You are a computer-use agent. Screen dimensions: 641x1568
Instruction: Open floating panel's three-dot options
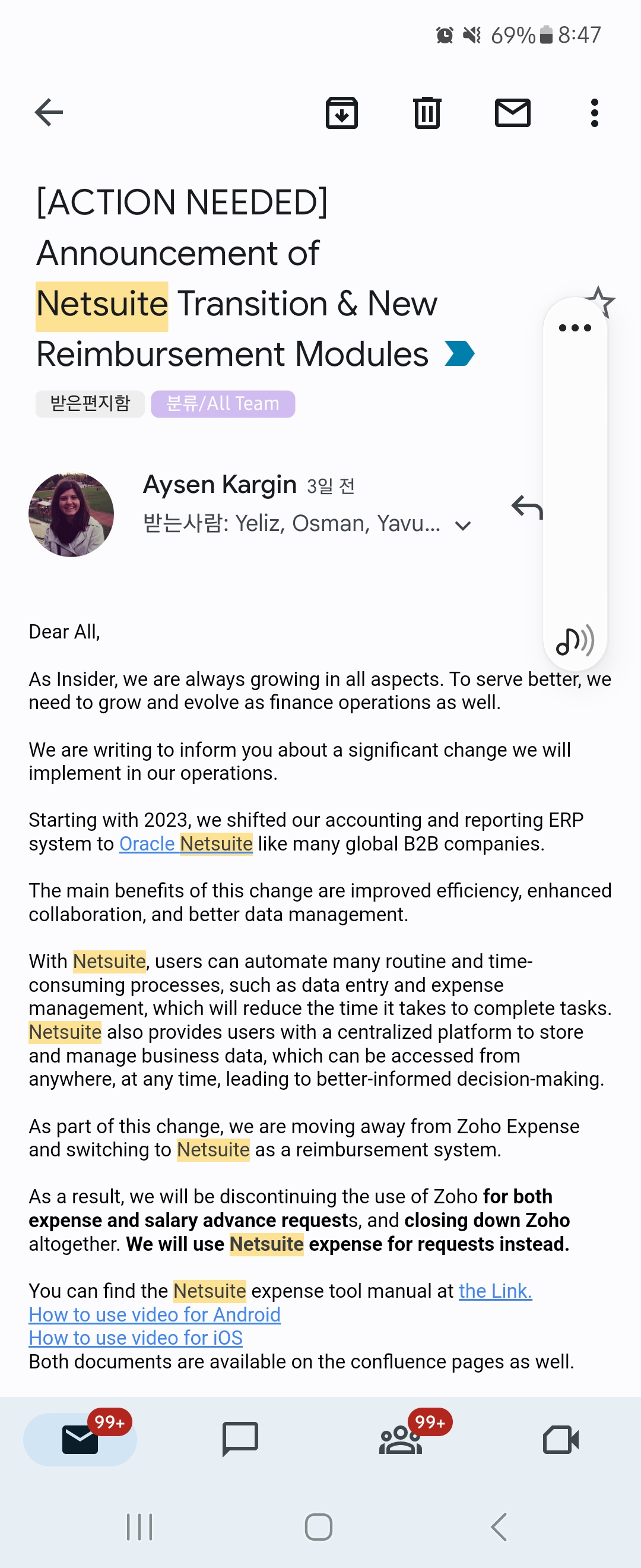pos(575,328)
